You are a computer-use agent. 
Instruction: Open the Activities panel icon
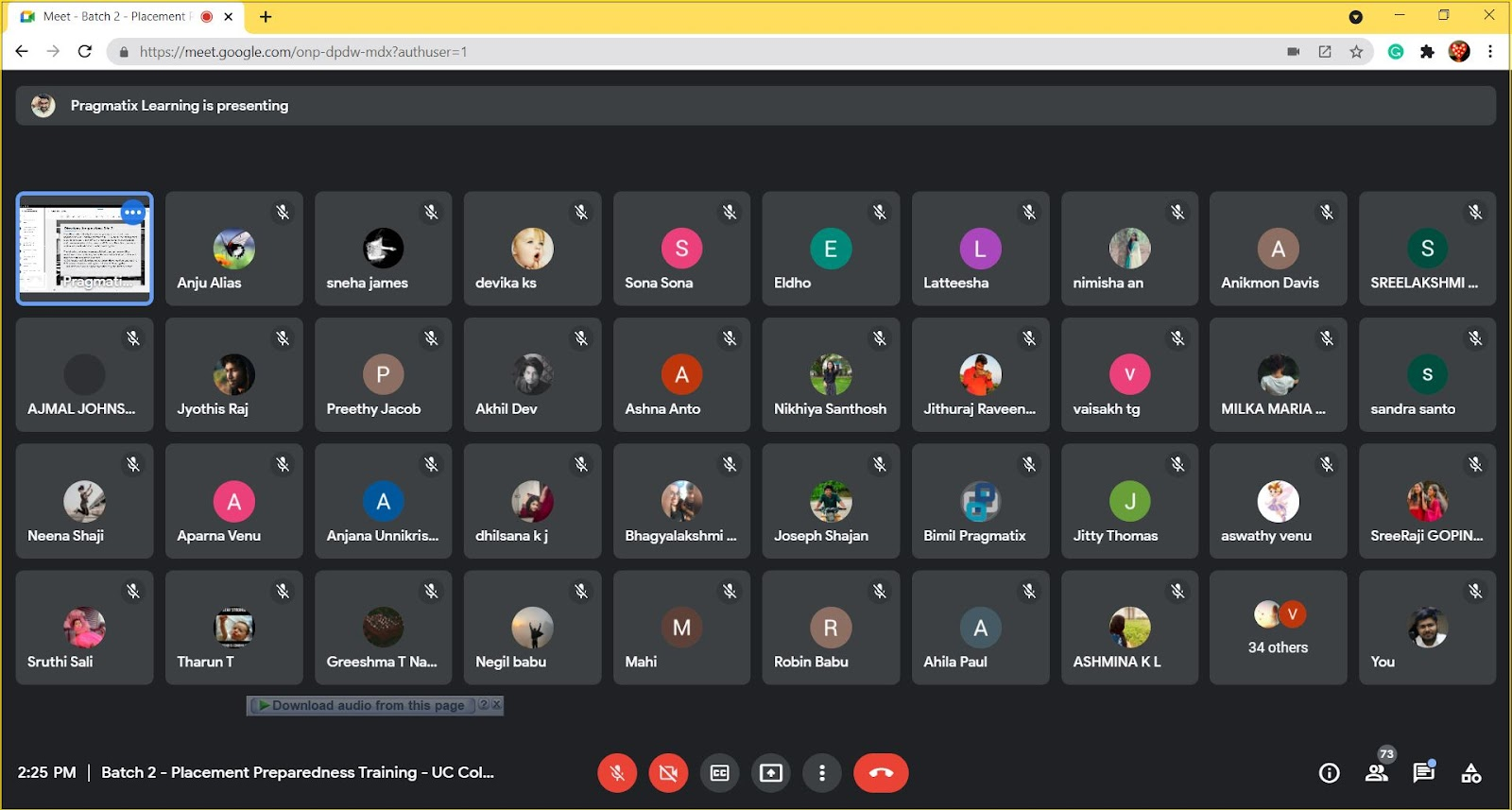1471,773
